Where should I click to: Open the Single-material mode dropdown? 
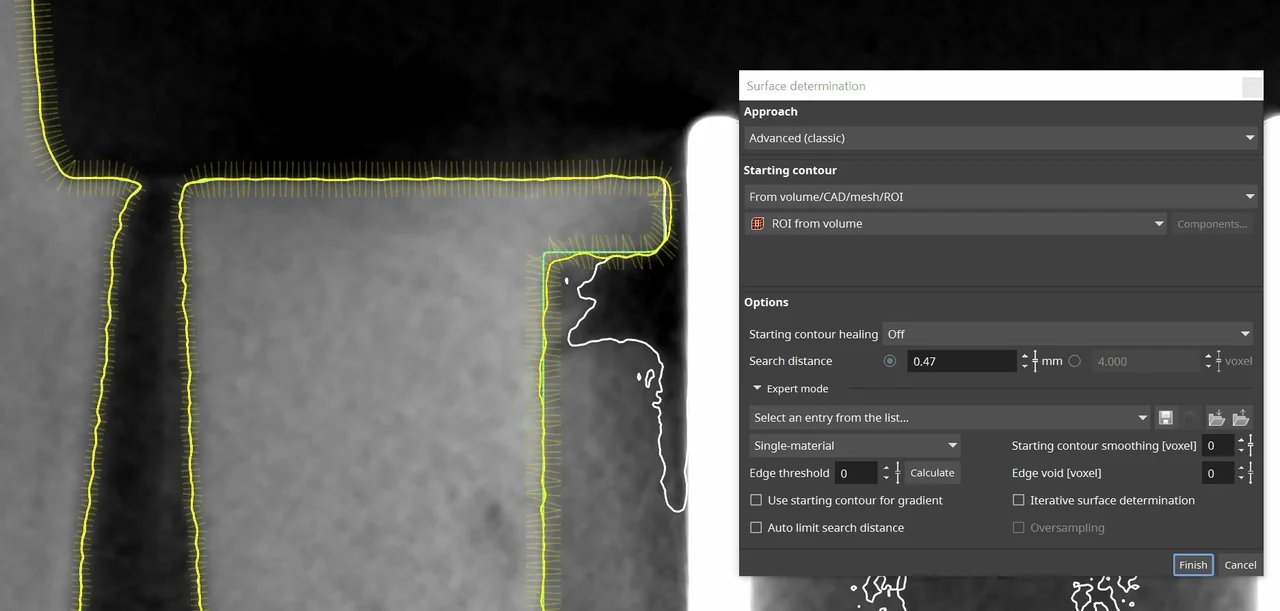pos(855,446)
